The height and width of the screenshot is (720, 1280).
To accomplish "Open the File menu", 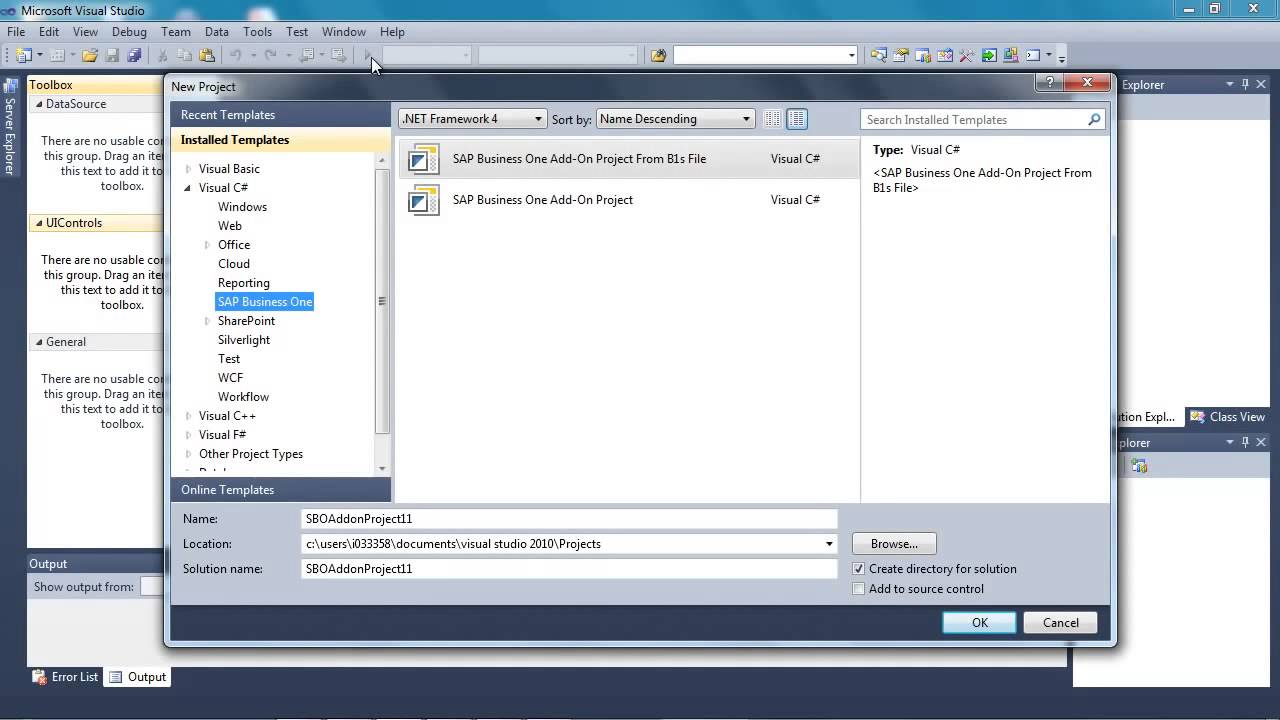I will coord(16,32).
